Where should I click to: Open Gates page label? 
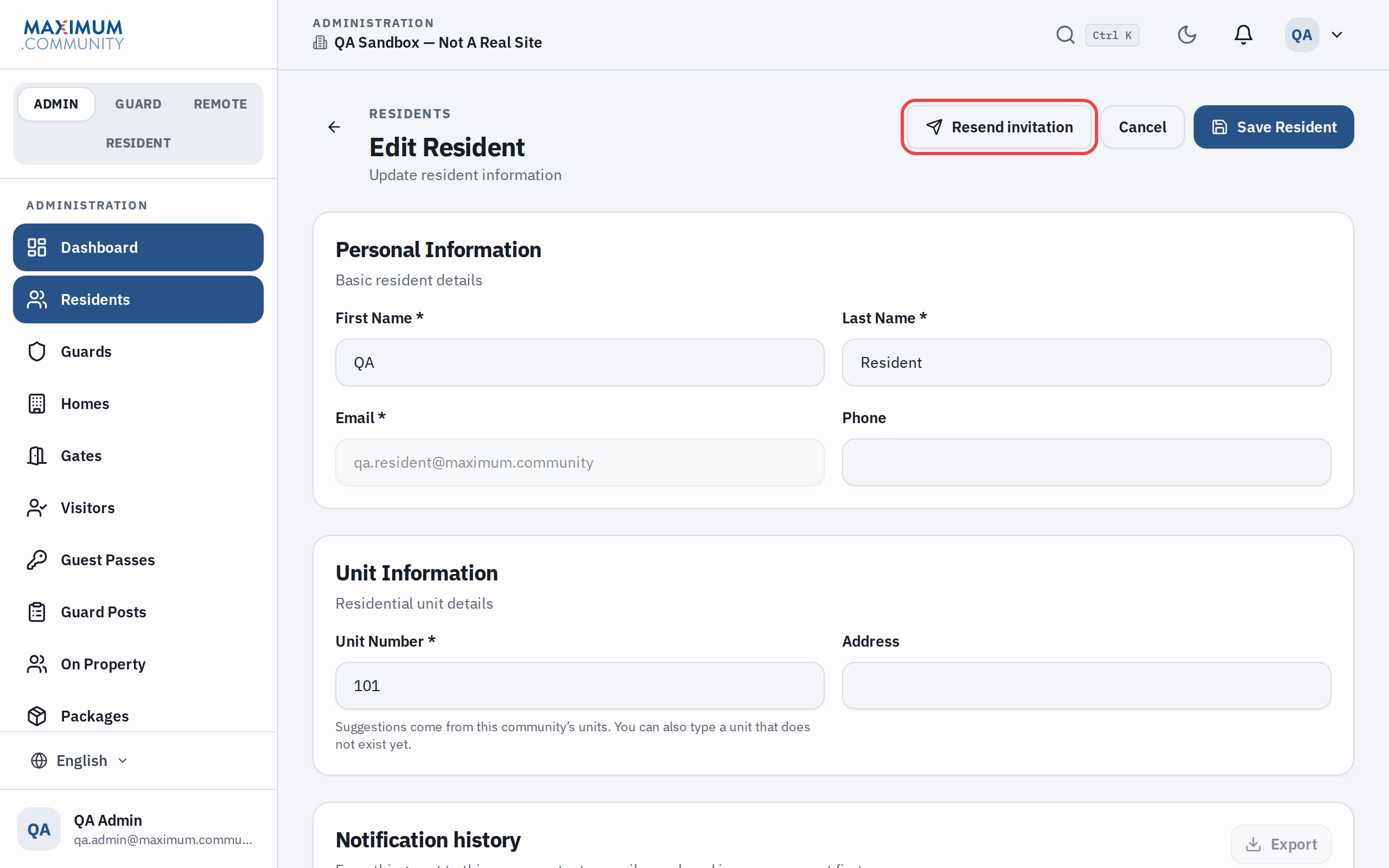click(81, 456)
